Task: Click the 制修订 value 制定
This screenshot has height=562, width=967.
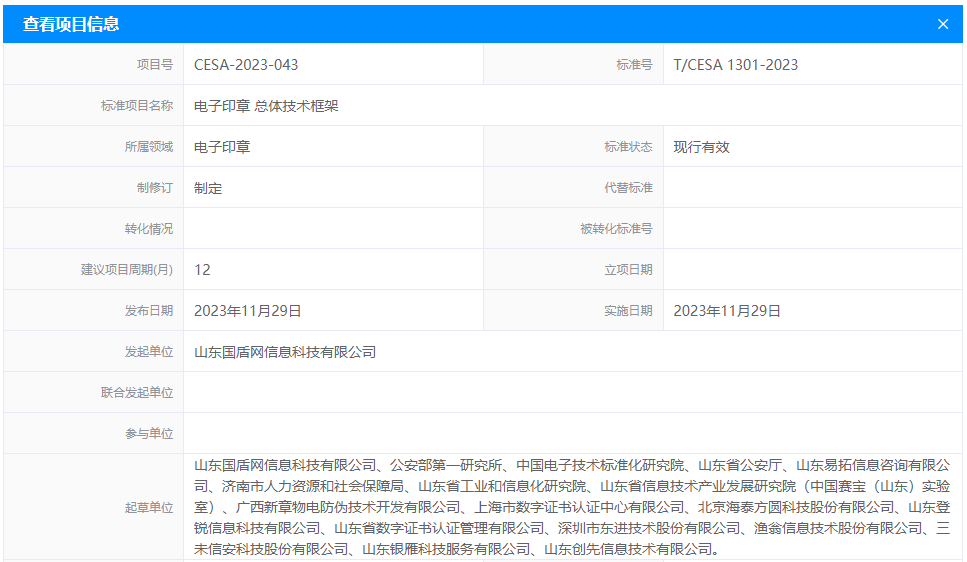Action: [x=208, y=188]
